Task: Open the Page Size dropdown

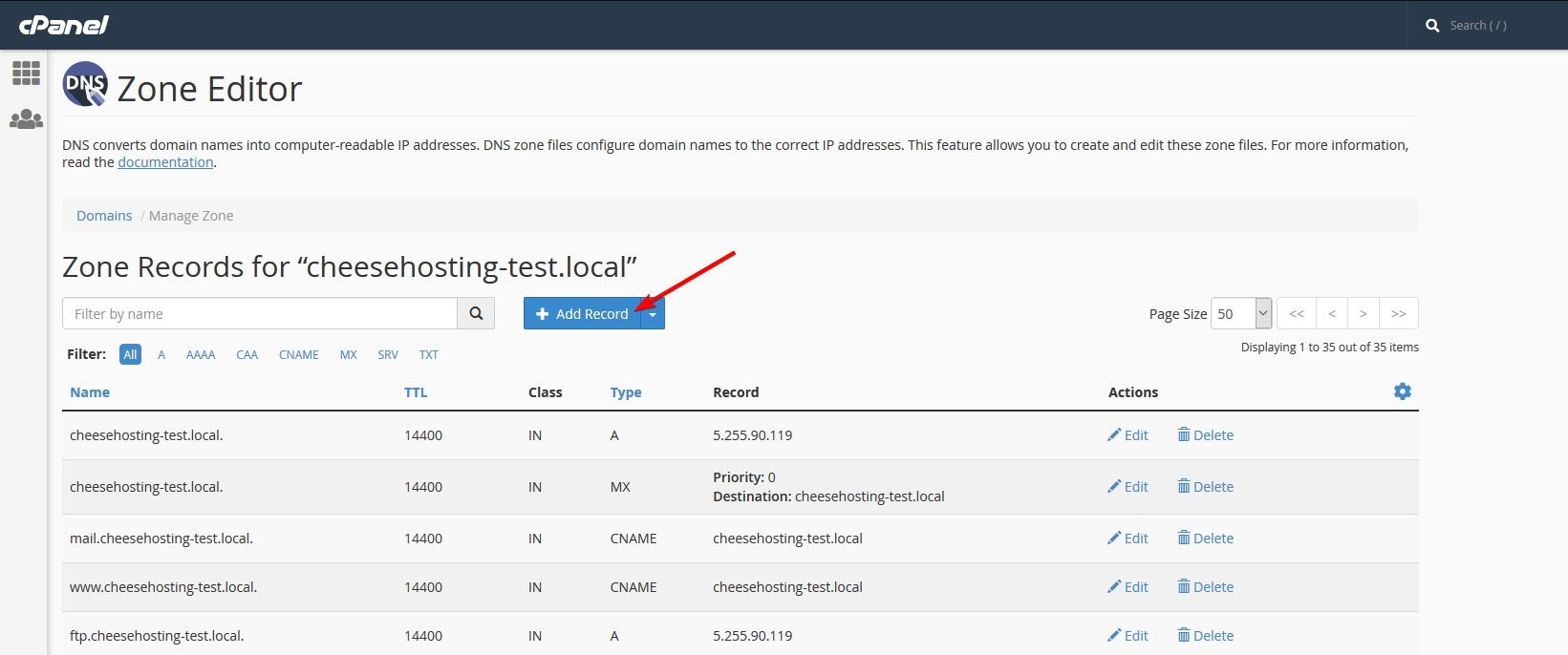Action: coord(1240,313)
